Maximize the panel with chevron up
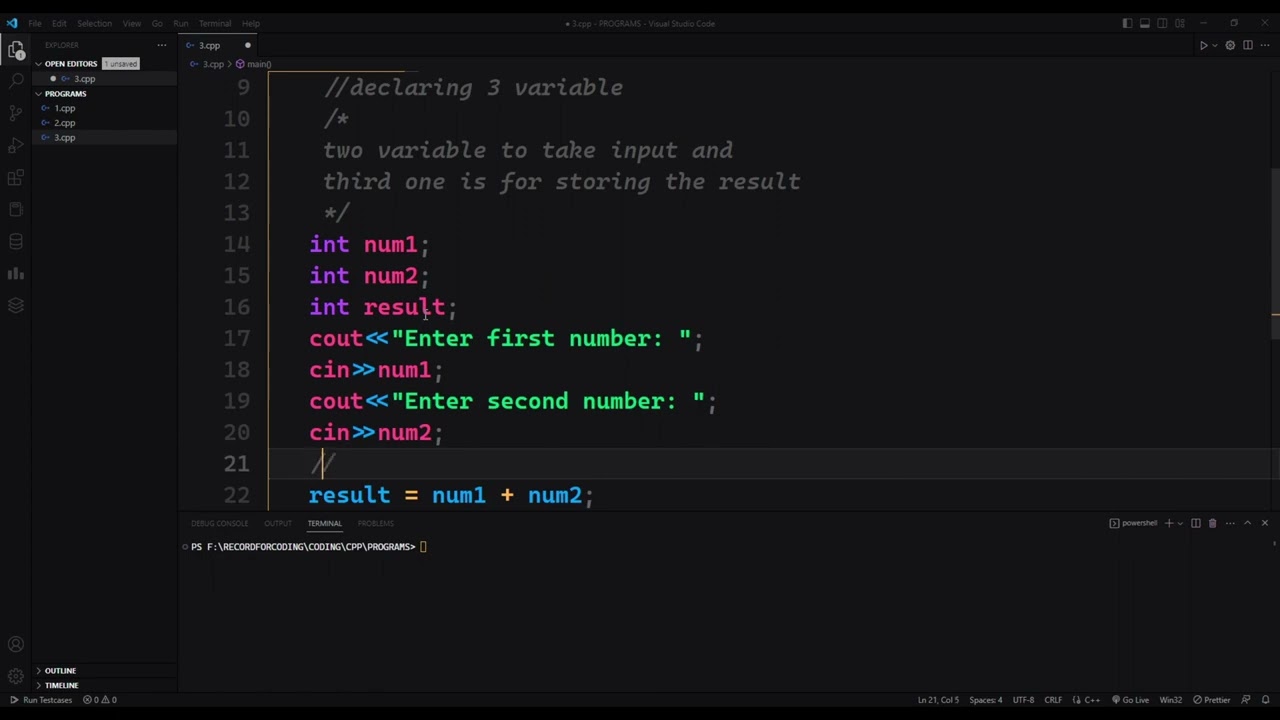This screenshot has width=1280, height=720. pos(1247,523)
